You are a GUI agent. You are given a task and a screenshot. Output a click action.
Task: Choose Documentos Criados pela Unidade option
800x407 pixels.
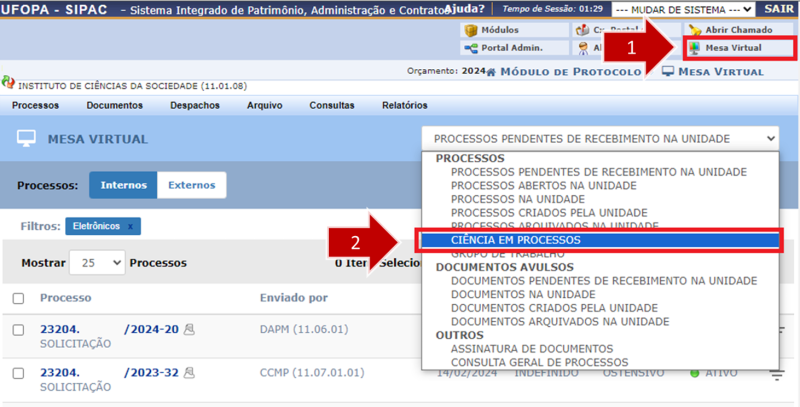coord(555,309)
